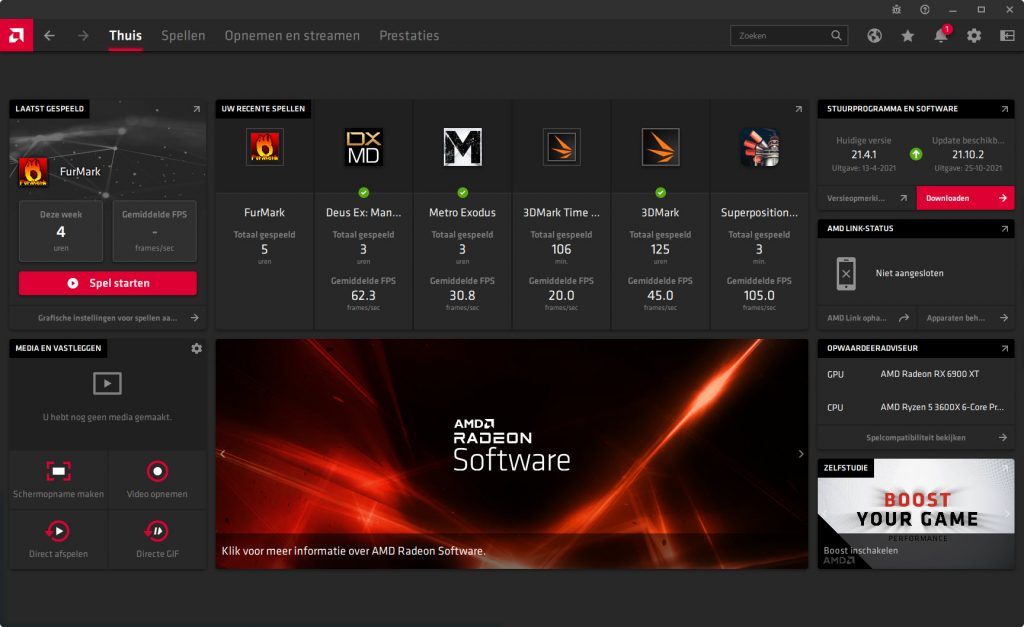The height and width of the screenshot is (627, 1024).
Task: Click the AMD logo home icon
Action: [16, 35]
